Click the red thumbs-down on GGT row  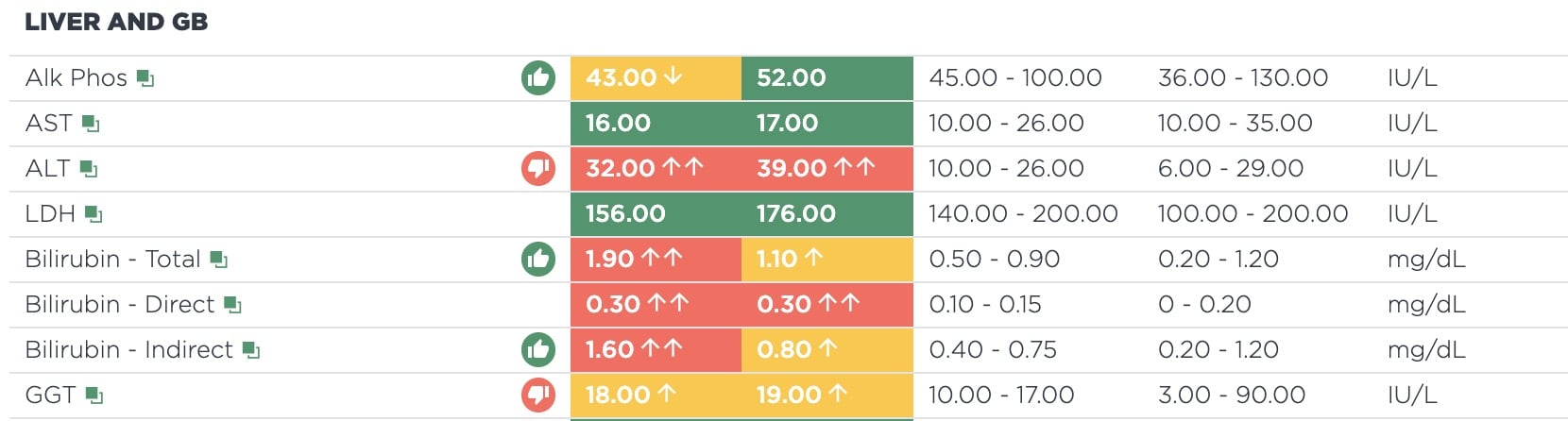click(x=538, y=395)
